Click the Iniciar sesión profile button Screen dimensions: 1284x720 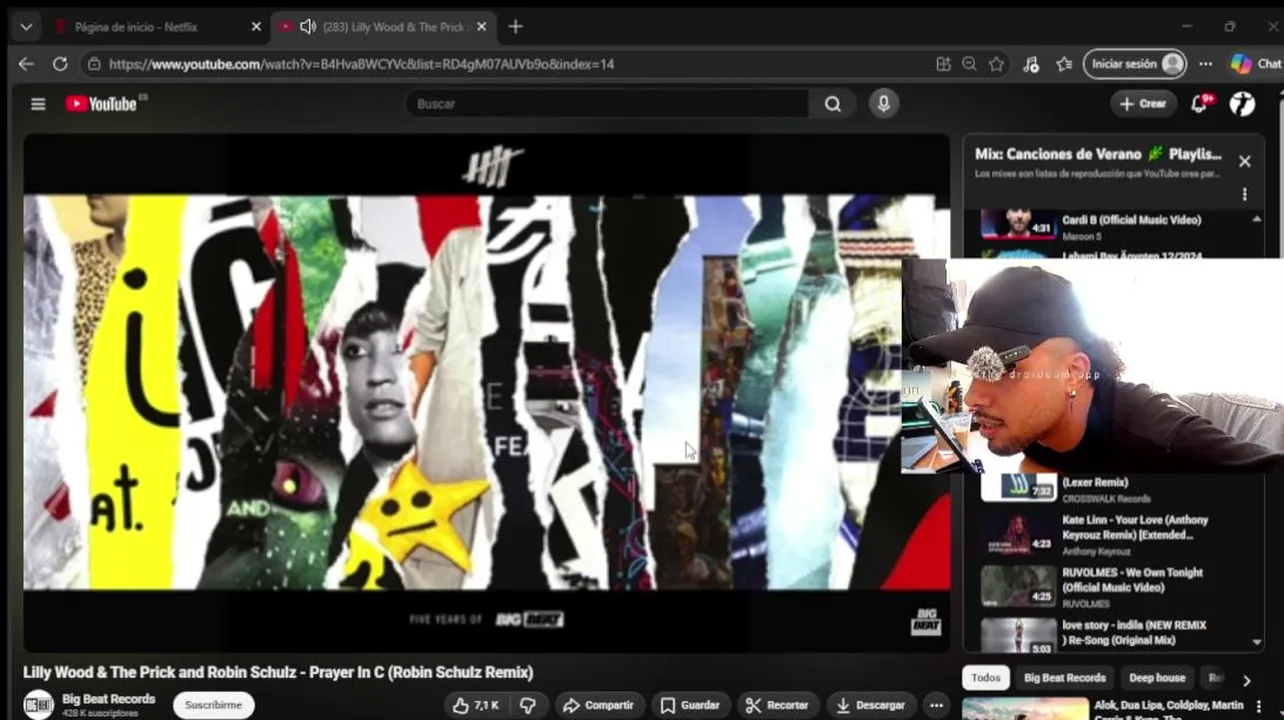click(x=1135, y=64)
